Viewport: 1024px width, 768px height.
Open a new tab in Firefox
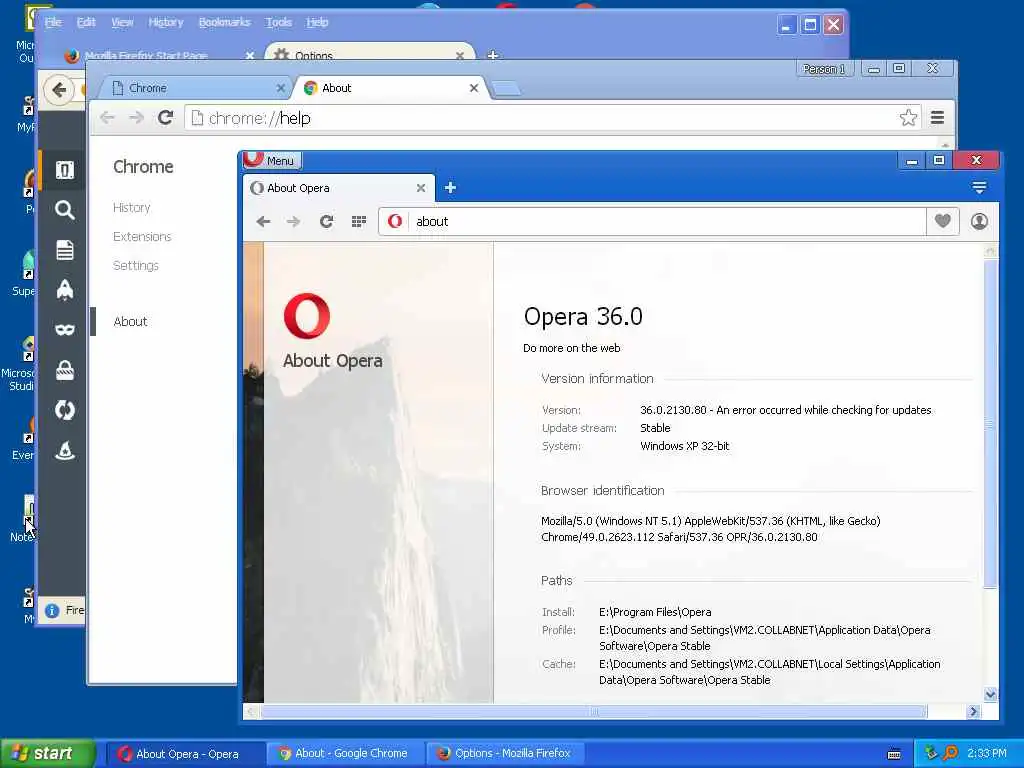pyautogui.click(x=493, y=55)
